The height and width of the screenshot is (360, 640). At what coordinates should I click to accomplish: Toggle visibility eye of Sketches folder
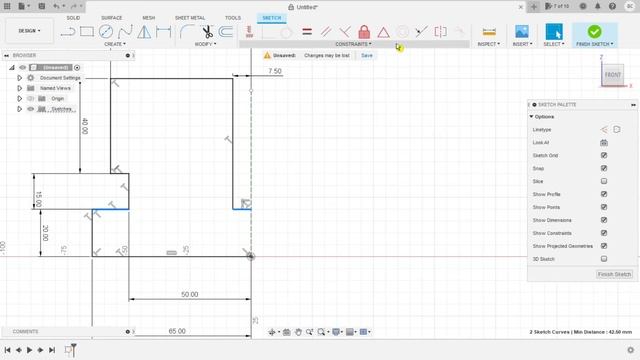tap(31, 109)
